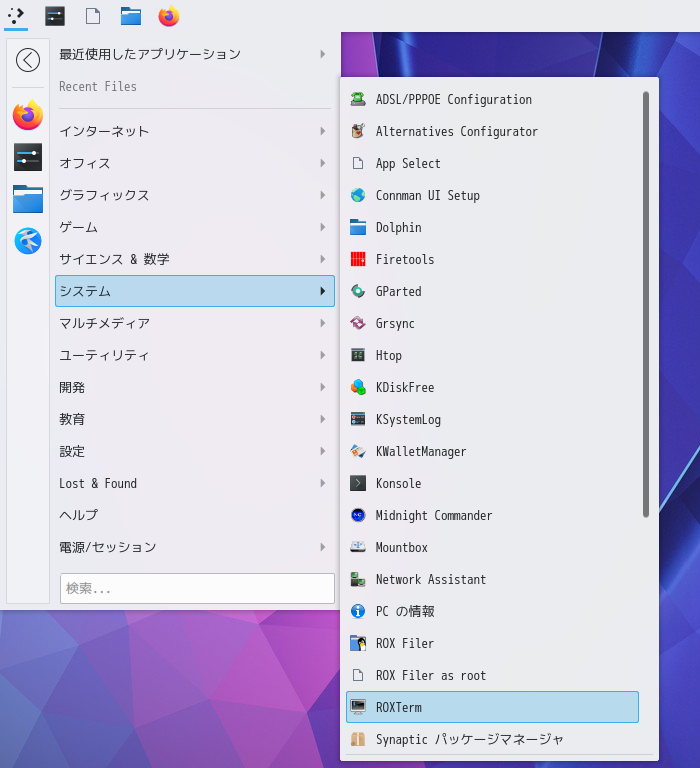700x768 pixels.
Task: Click the Connman UI Setup globe icon
Action: pyautogui.click(x=358, y=195)
